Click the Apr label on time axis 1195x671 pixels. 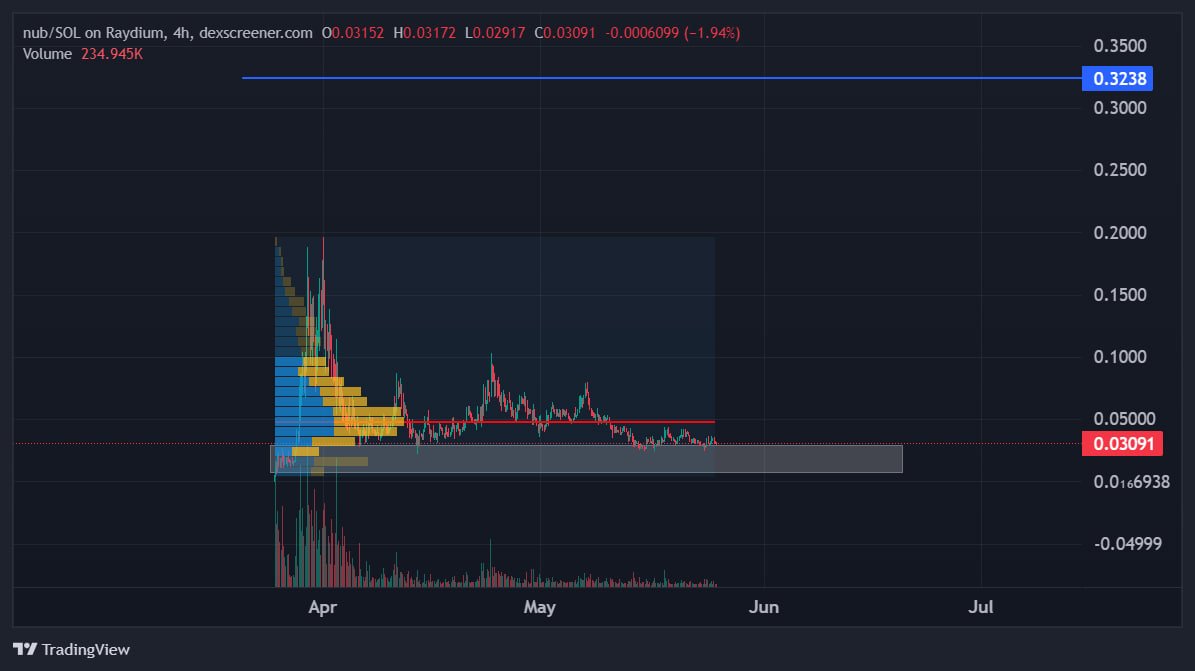(322, 608)
